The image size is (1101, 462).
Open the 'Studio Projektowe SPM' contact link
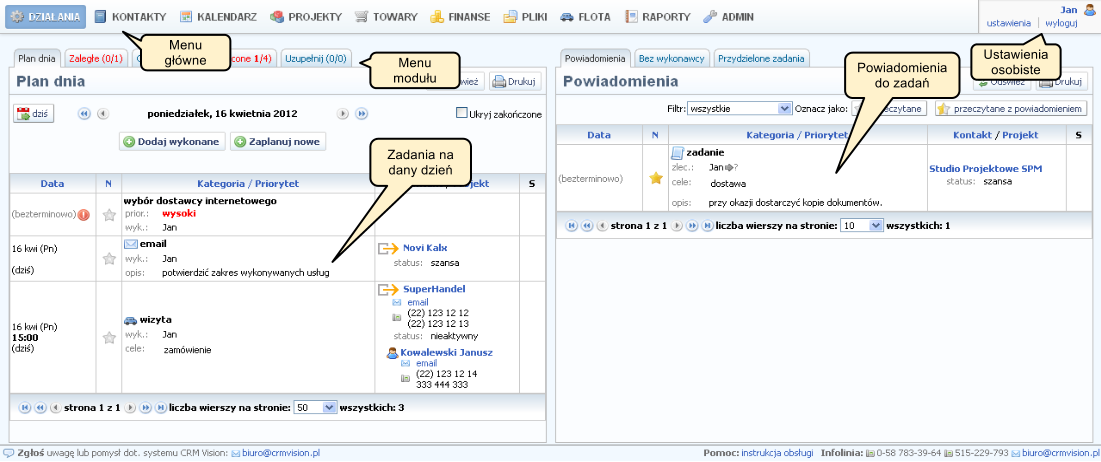click(985, 169)
